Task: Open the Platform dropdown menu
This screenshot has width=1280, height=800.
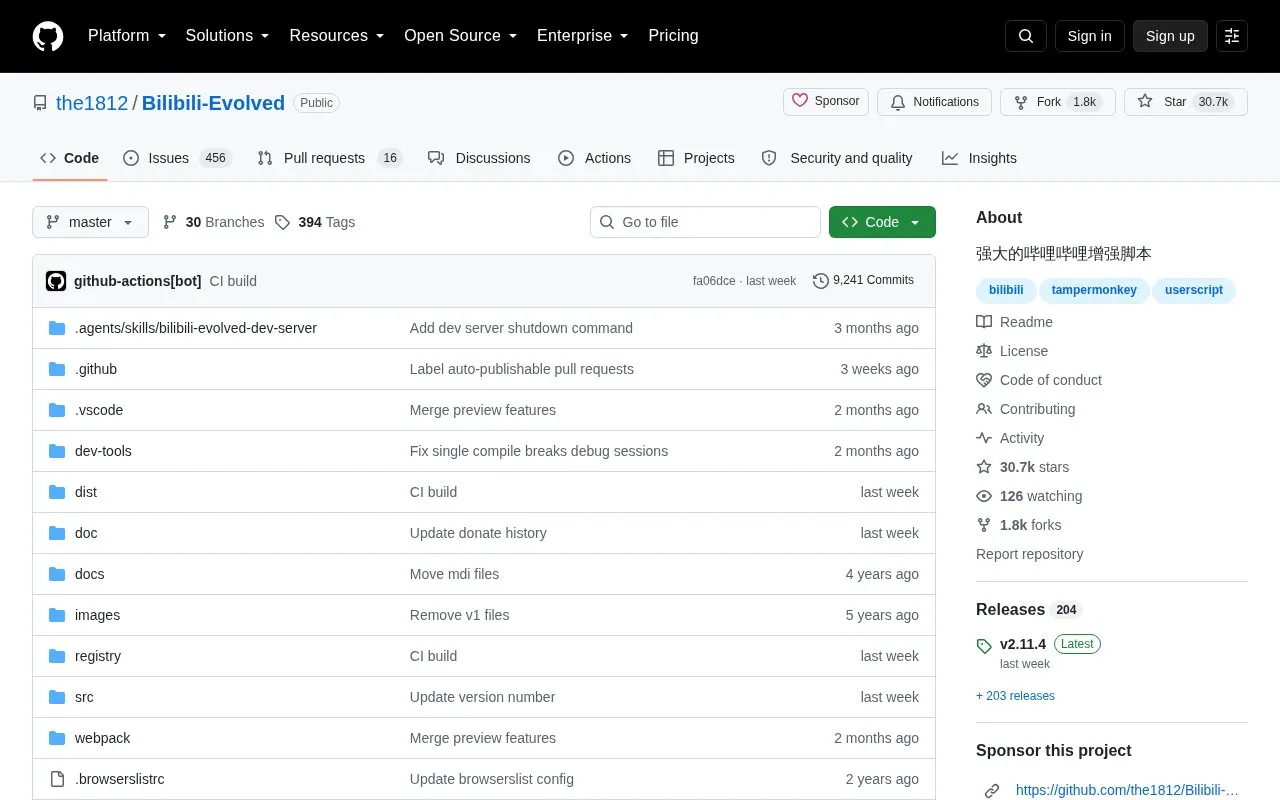Action: tap(127, 36)
